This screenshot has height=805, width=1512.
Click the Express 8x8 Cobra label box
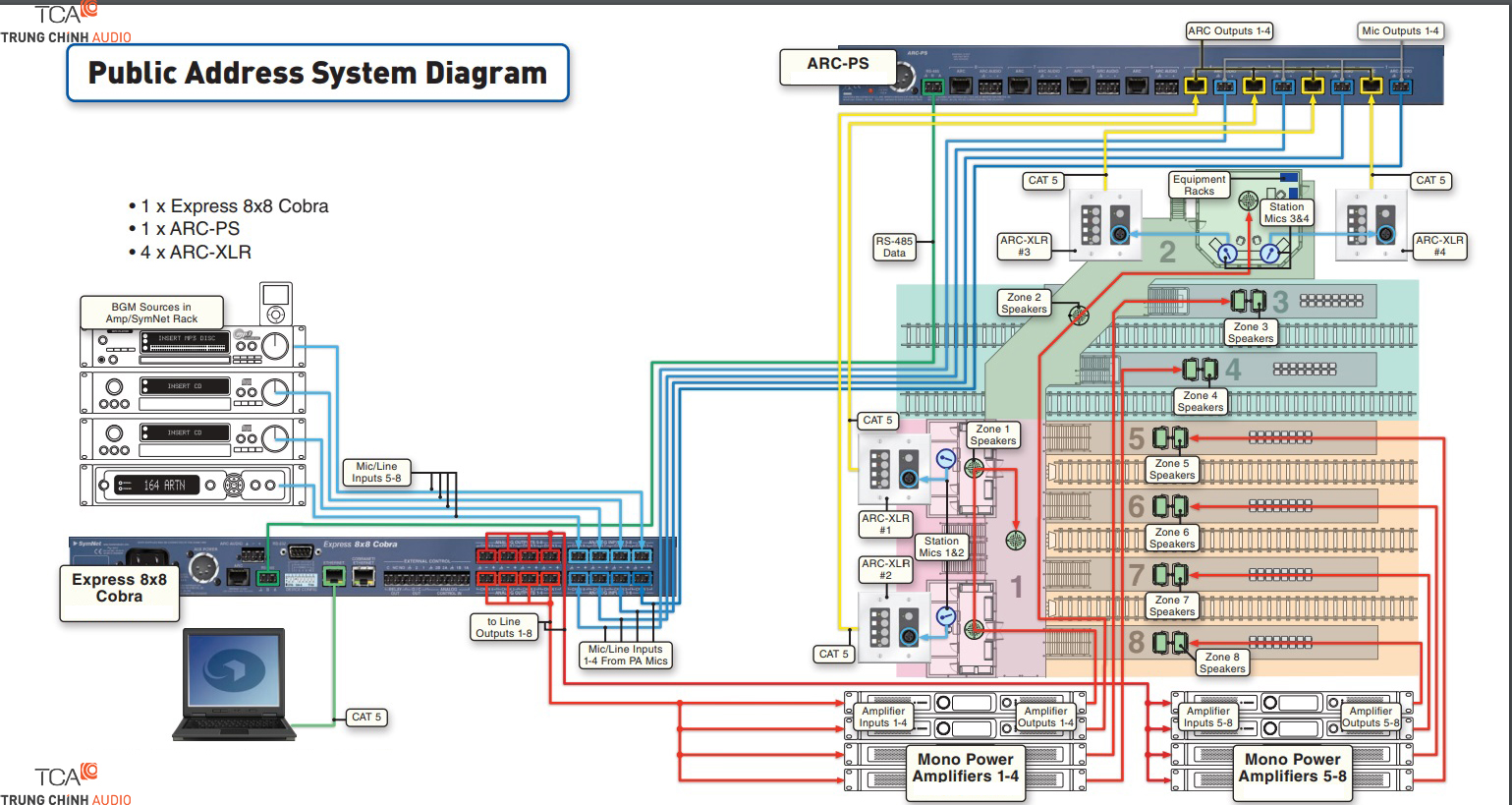tap(119, 589)
